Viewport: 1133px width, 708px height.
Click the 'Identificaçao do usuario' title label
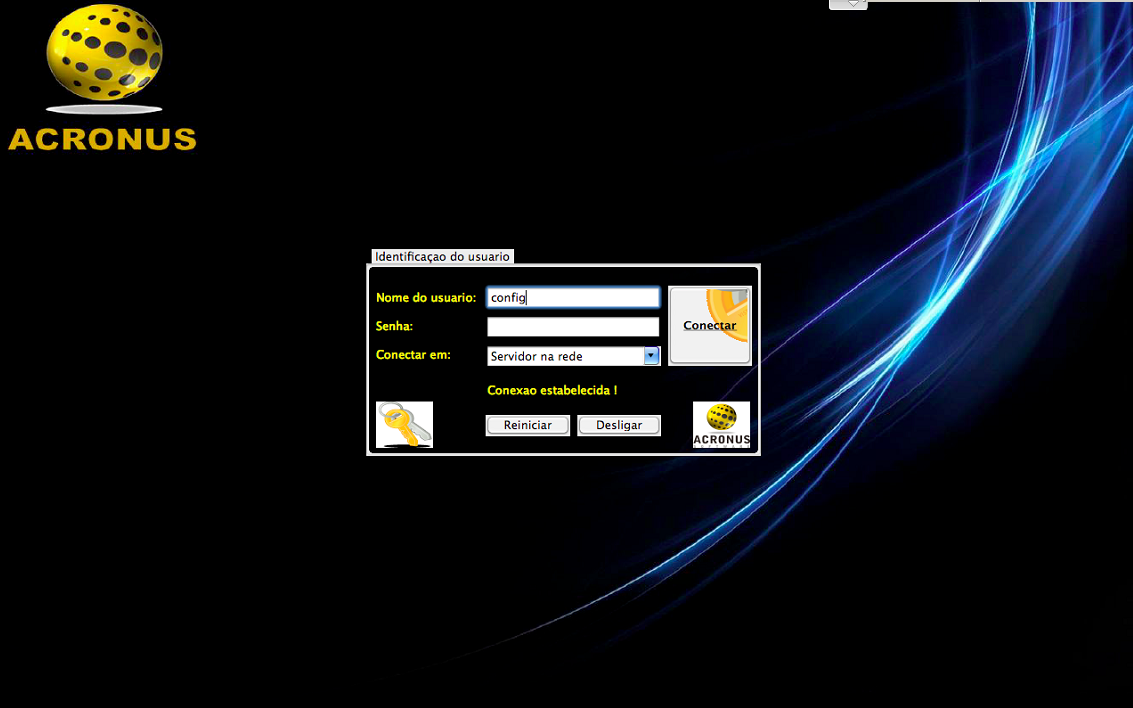pyautogui.click(x=442, y=256)
